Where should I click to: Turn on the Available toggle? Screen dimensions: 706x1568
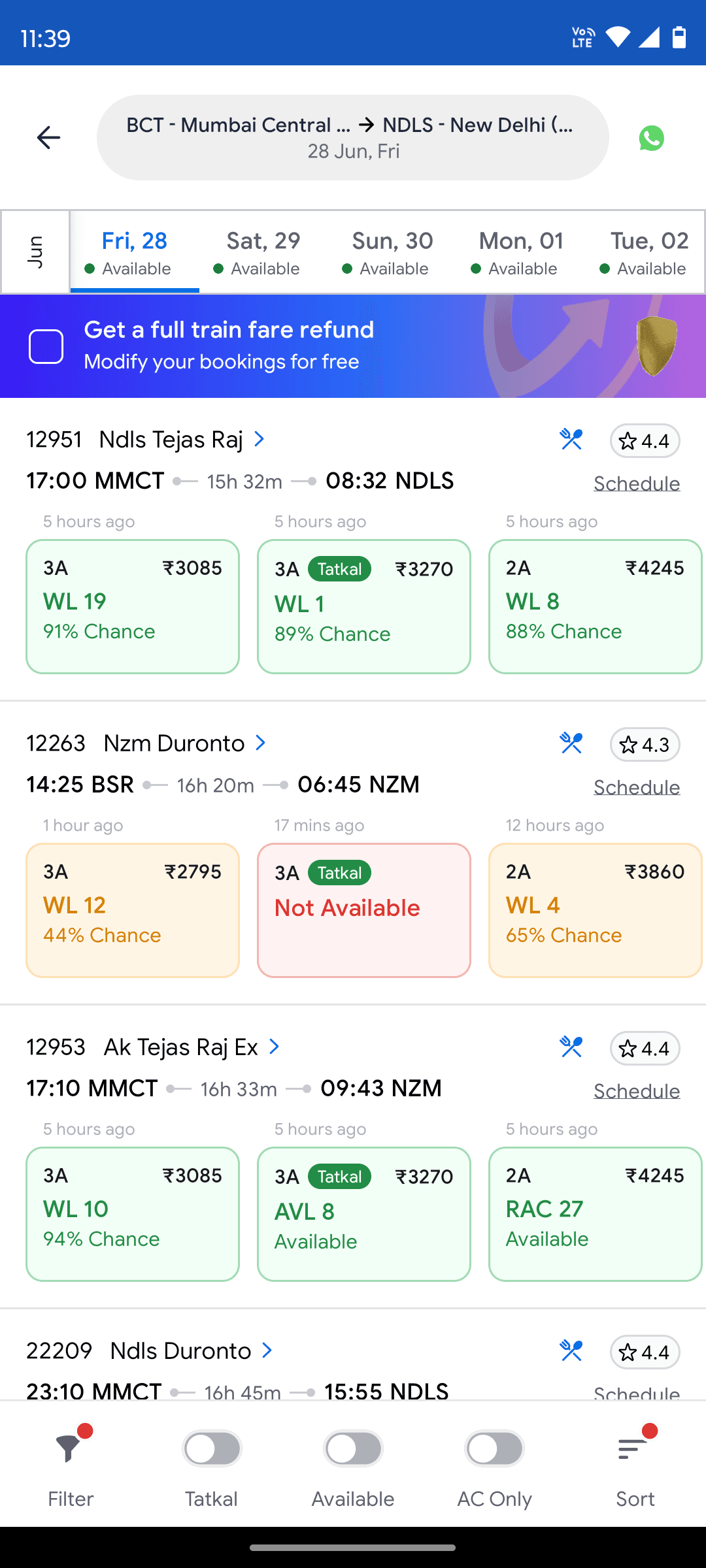tap(353, 1449)
